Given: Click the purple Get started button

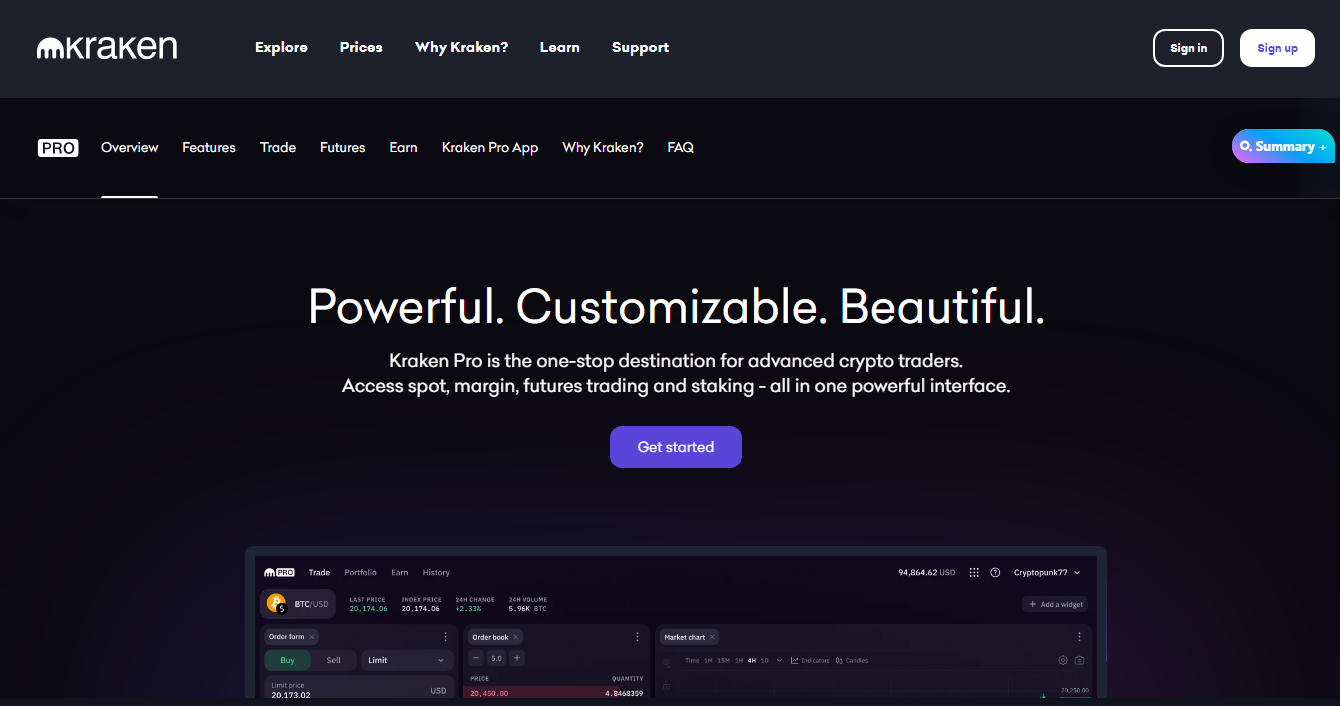Looking at the screenshot, I should (x=676, y=447).
